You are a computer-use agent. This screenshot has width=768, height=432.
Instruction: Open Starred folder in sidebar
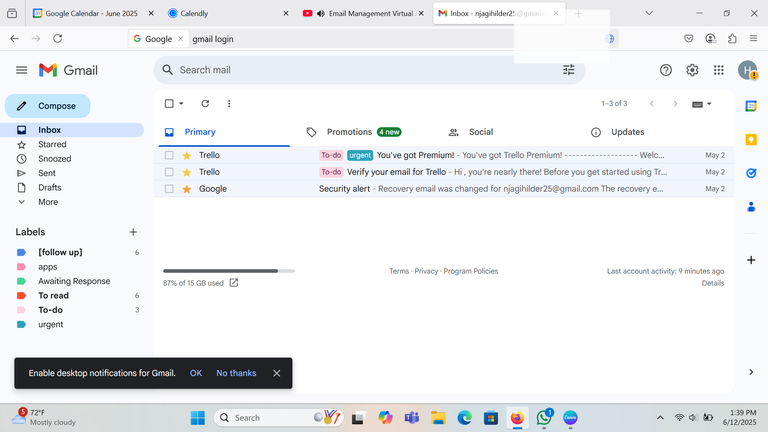52,144
